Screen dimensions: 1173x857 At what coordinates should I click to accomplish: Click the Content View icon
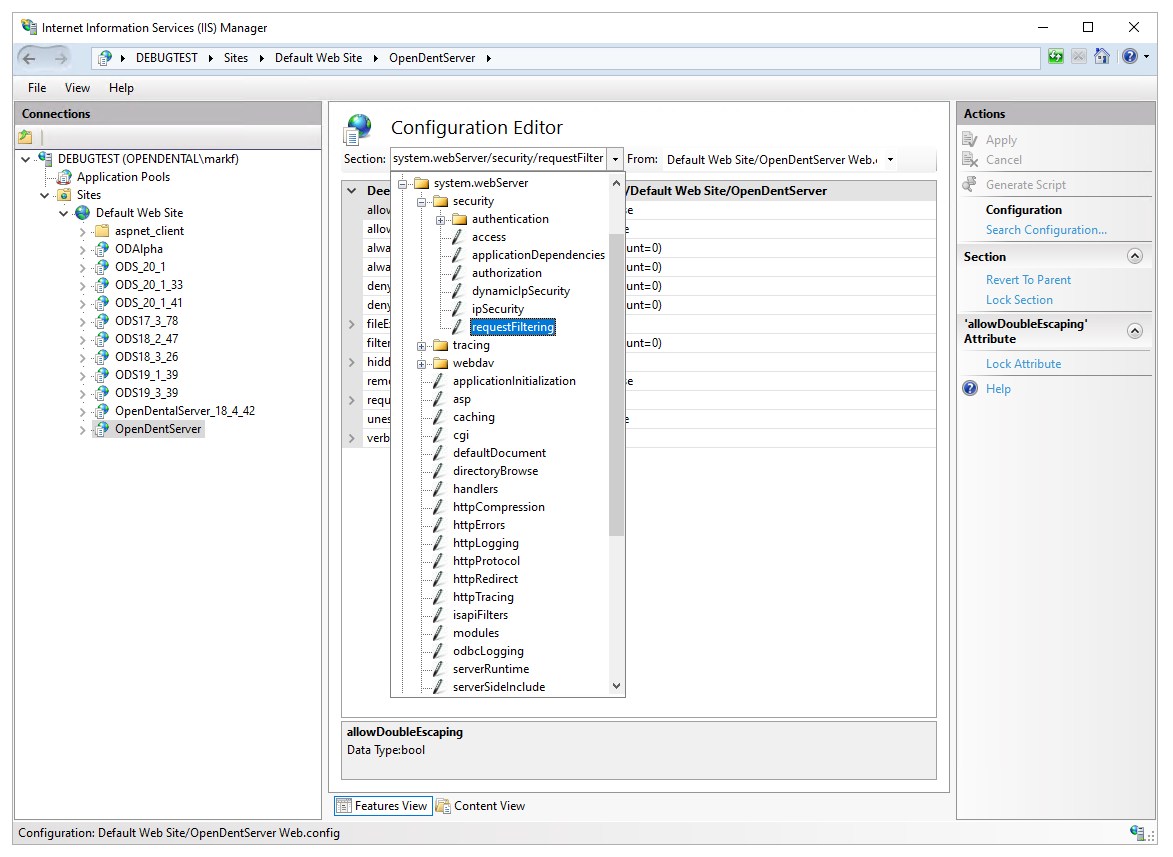[x=444, y=805]
